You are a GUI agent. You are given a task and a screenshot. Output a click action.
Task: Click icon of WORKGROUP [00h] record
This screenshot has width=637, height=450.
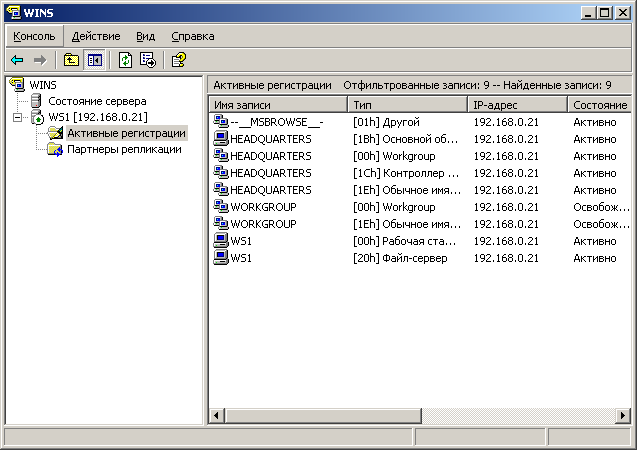[x=221, y=207]
